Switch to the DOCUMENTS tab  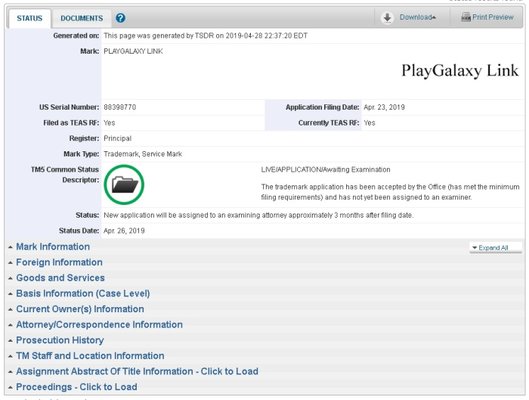coord(82,18)
